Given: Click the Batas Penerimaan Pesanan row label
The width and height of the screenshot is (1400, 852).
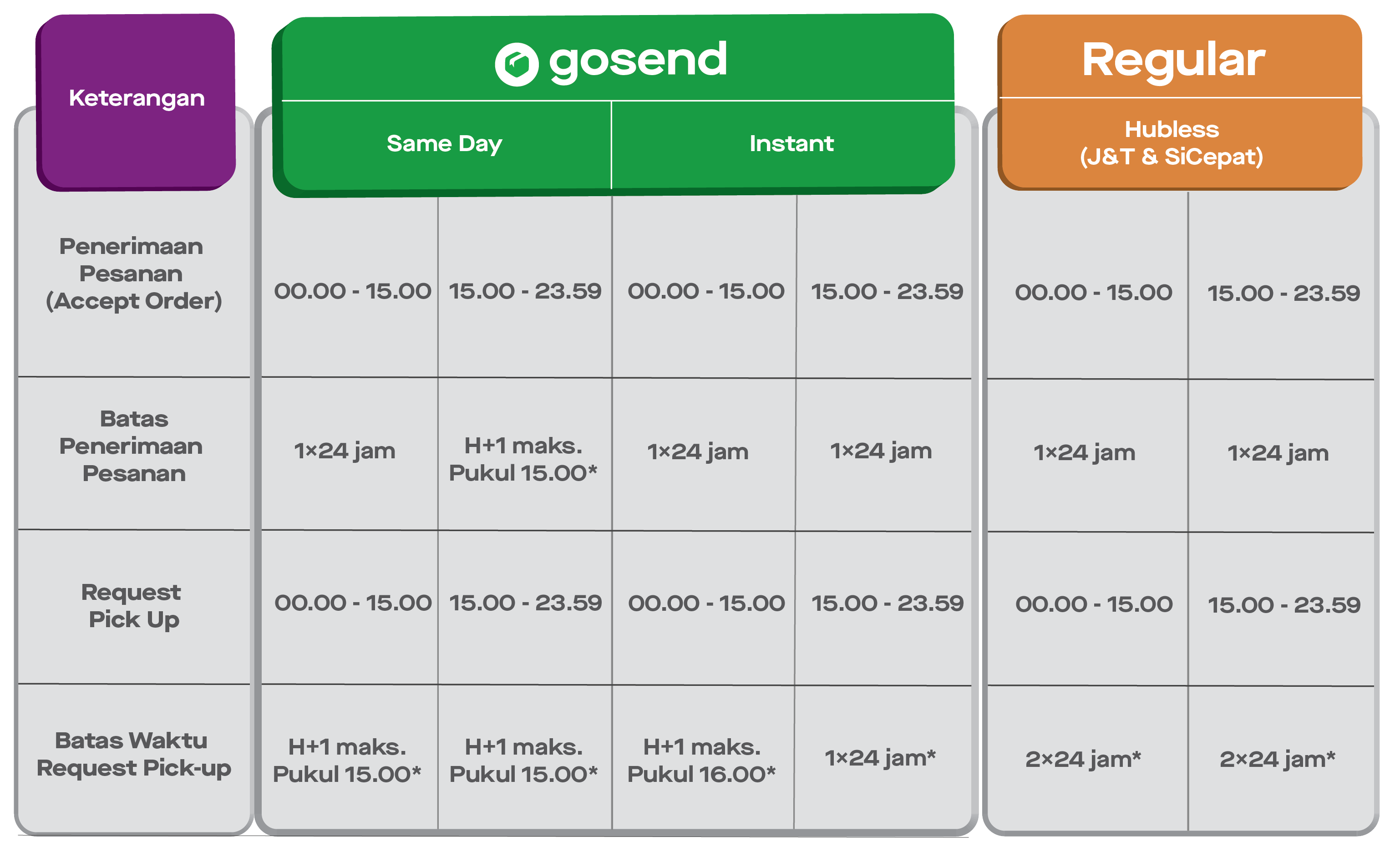Looking at the screenshot, I should 133,446.
